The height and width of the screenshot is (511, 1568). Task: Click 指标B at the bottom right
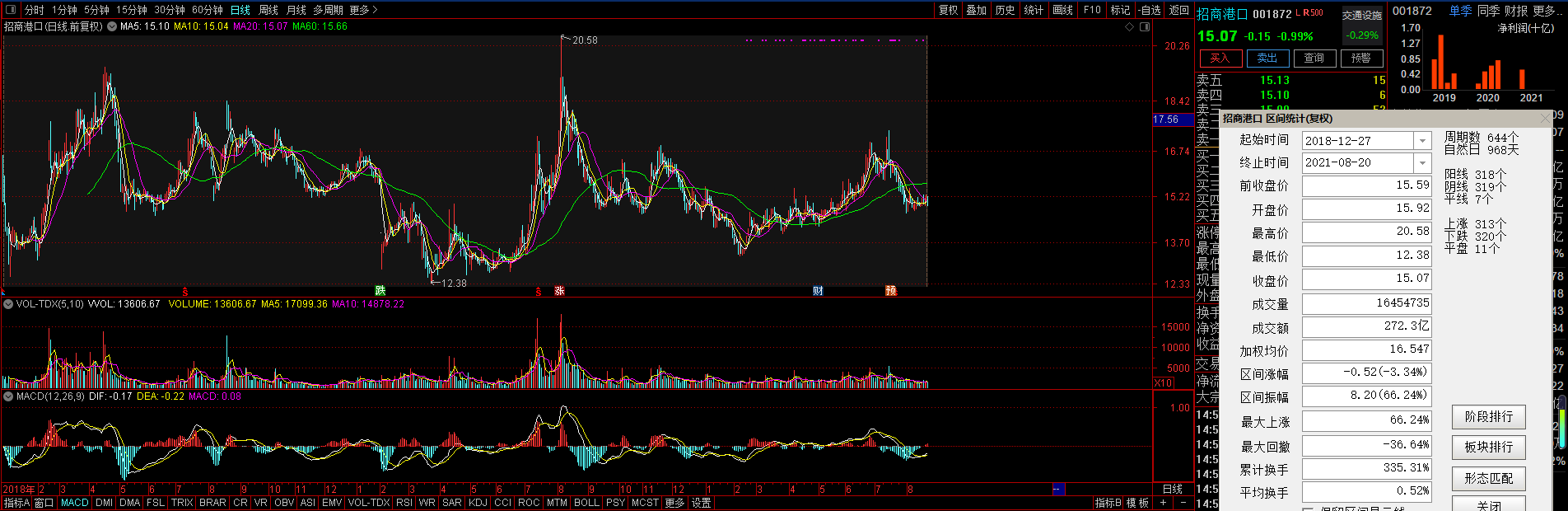[x=1108, y=503]
